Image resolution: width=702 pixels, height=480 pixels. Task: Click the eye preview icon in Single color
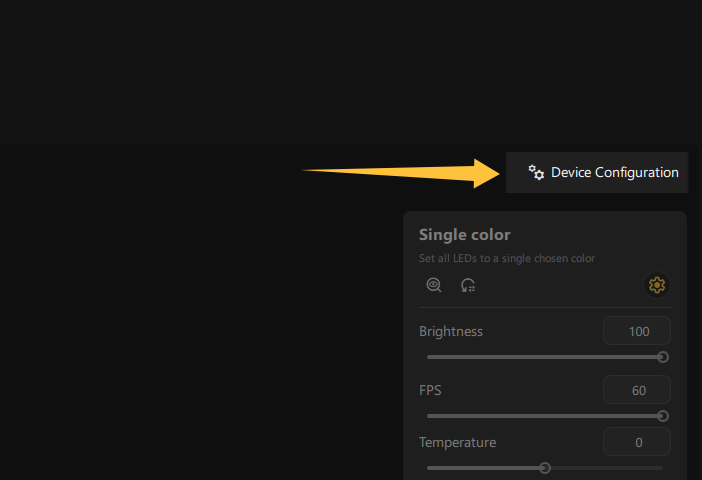coord(433,285)
